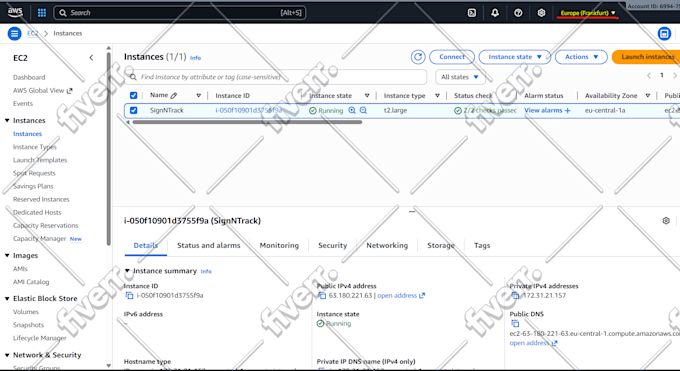Open the Tags tab
Image resolution: width=680 pixels, height=371 pixels.
point(482,246)
